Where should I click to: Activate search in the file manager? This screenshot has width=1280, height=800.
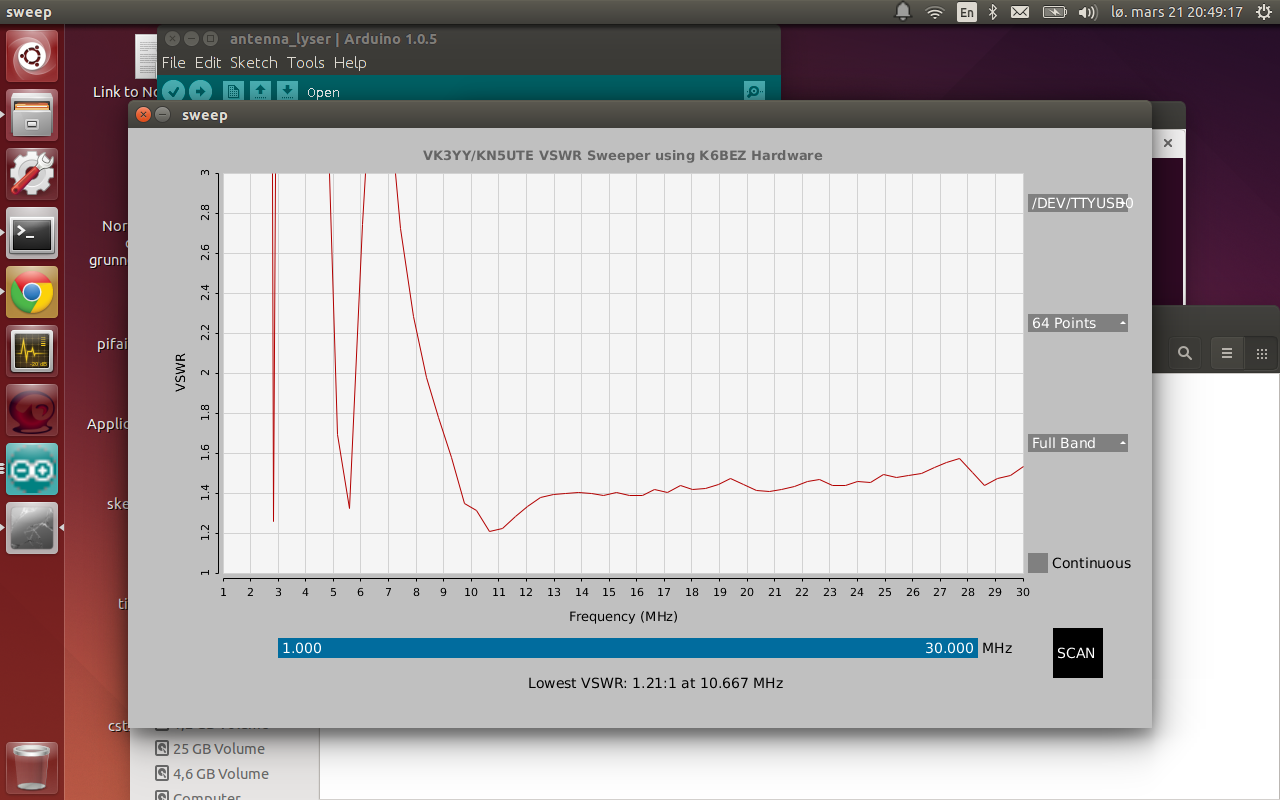click(1185, 353)
